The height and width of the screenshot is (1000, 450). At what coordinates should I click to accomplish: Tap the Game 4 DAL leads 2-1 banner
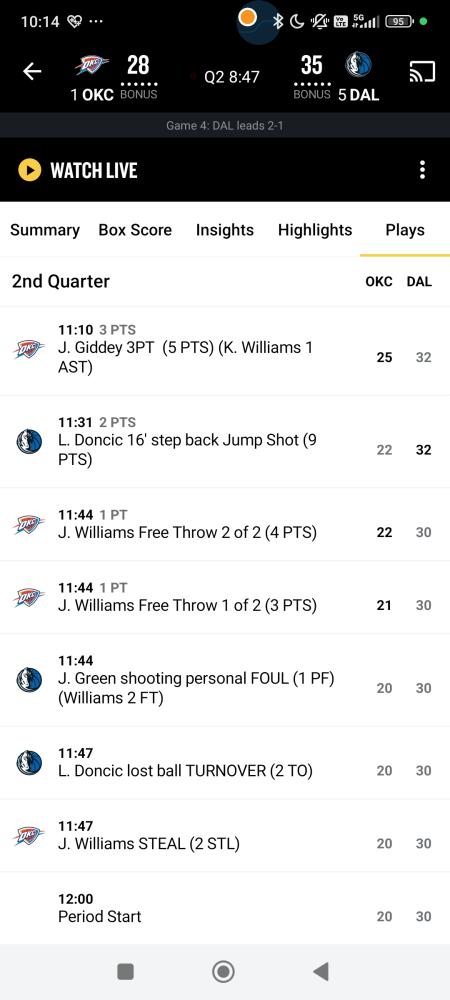[x=225, y=126]
